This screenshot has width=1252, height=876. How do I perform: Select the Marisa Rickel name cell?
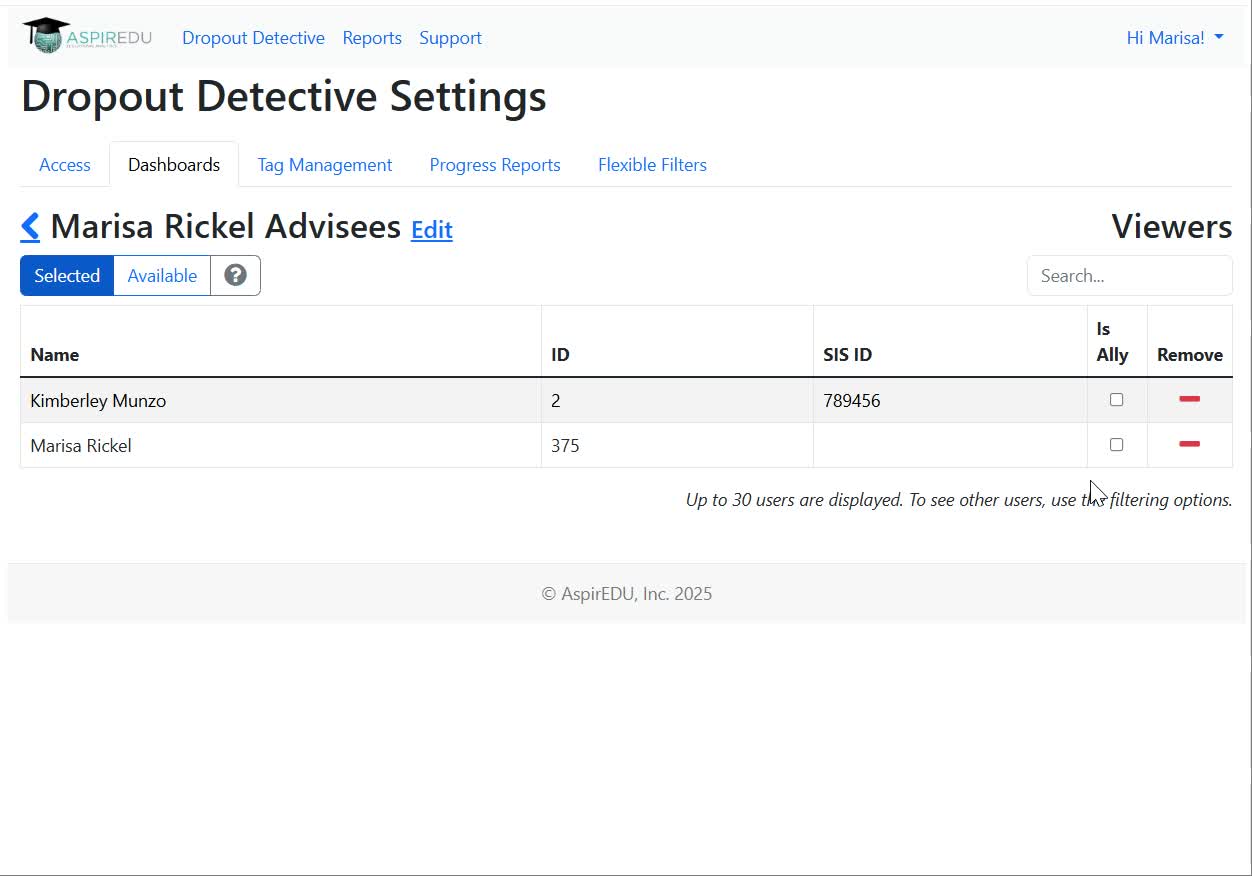[x=281, y=445]
